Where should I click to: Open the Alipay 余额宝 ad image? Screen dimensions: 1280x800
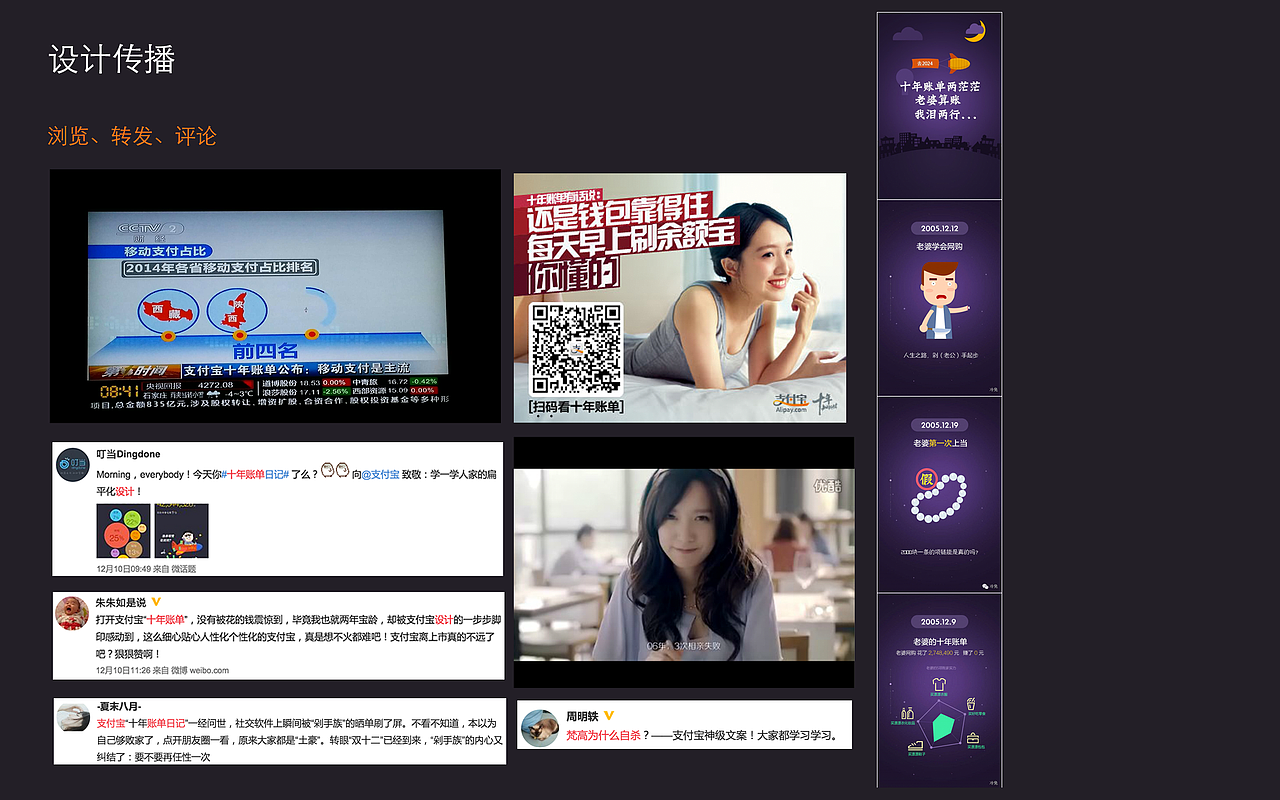pyautogui.click(x=680, y=298)
